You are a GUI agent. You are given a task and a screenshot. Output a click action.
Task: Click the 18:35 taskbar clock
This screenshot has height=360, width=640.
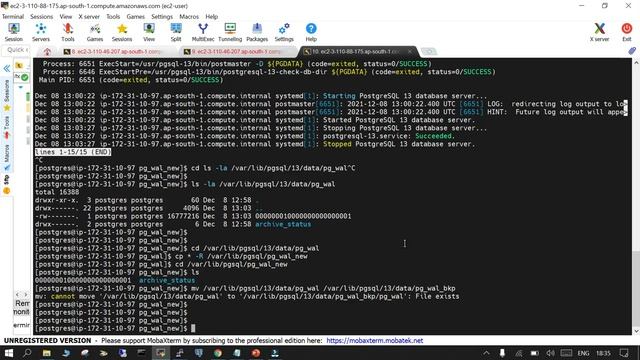tap(603, 353)
